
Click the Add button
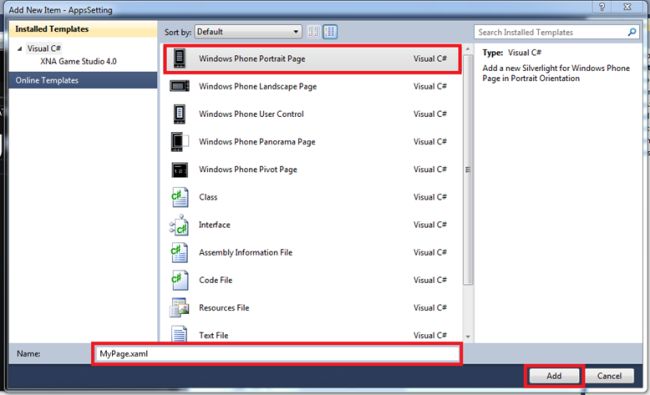554,376
